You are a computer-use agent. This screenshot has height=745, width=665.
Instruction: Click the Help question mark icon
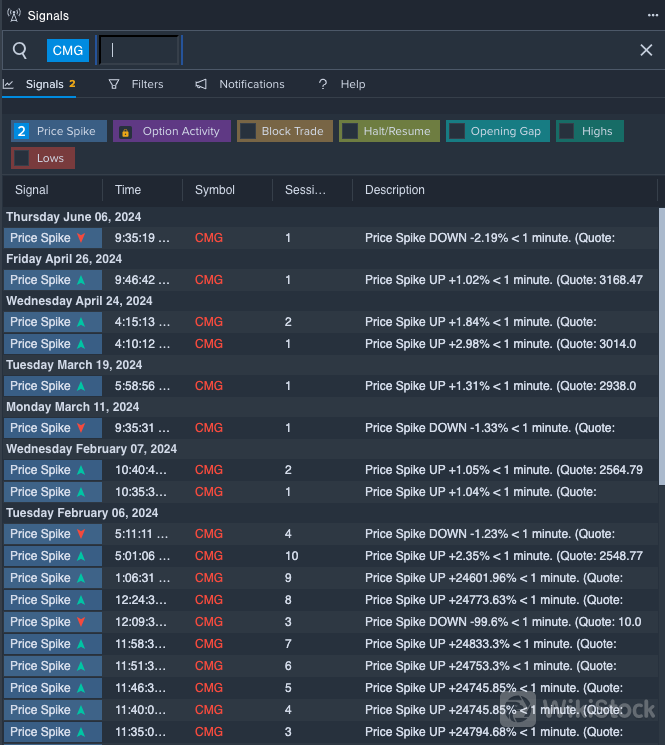tap(323, 85)
